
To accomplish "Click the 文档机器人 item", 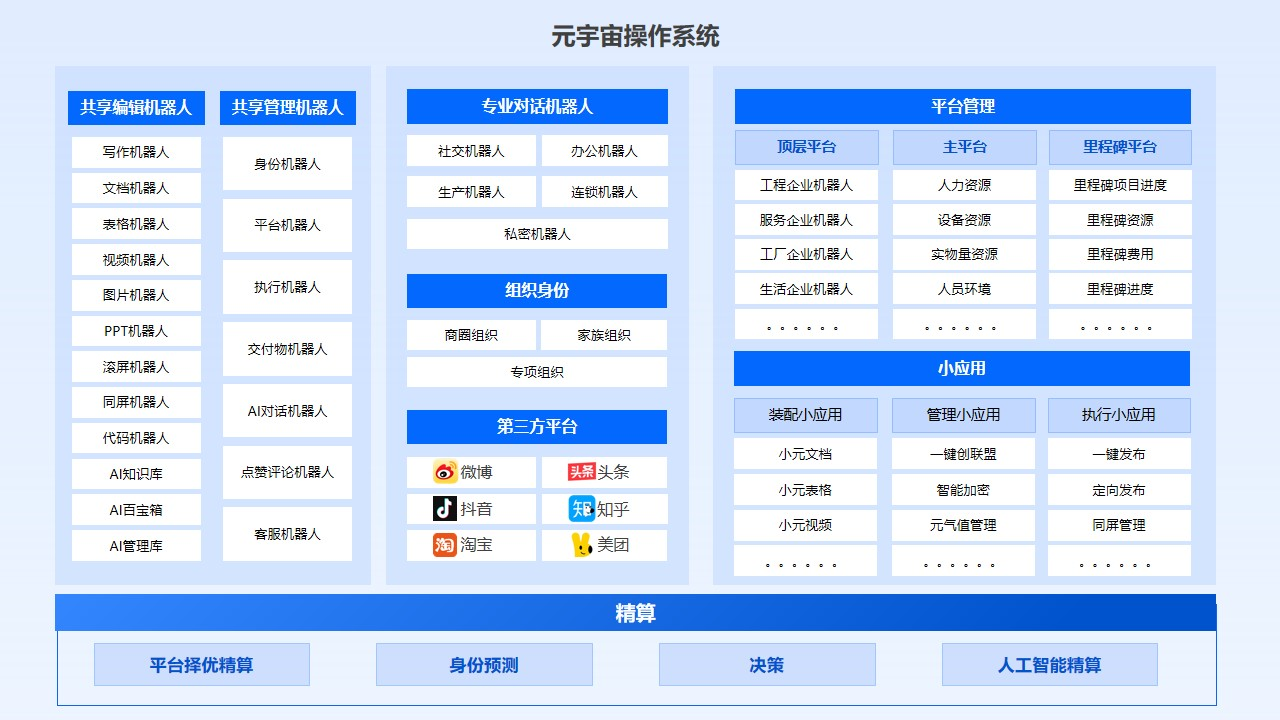I will pos(136,188).
